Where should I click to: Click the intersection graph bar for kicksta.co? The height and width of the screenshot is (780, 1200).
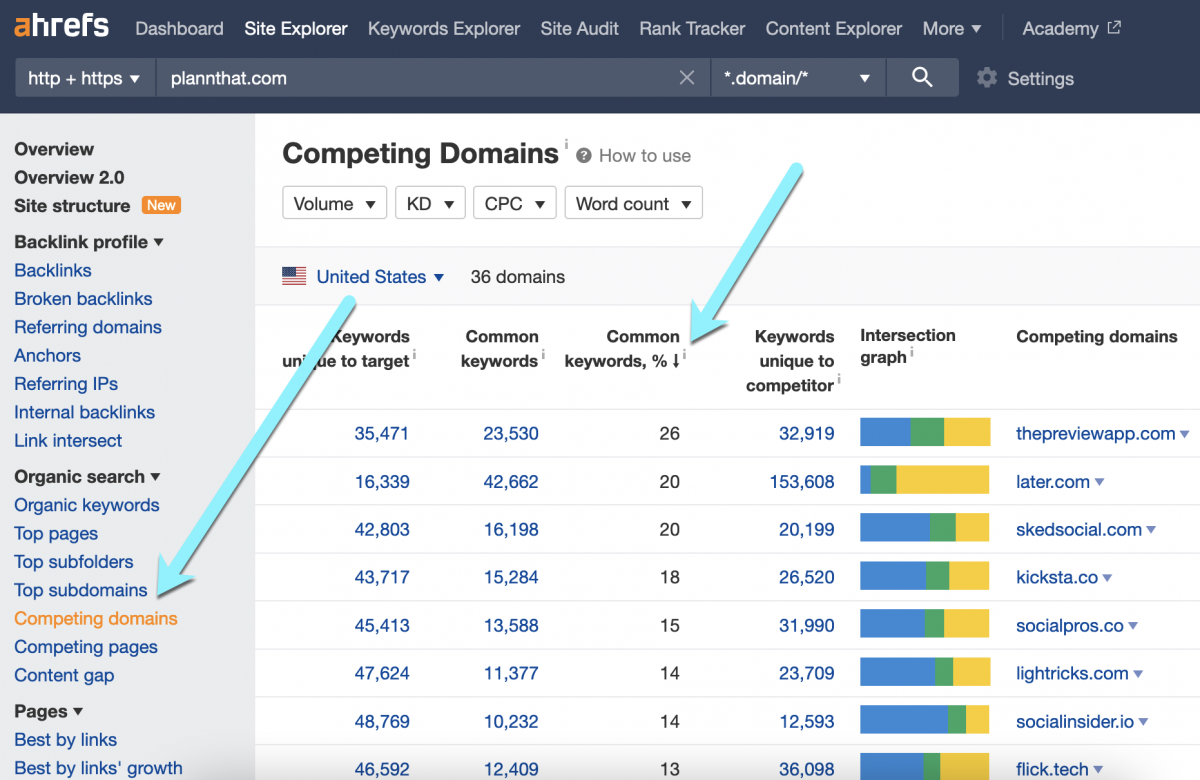[x=924, y=577]
